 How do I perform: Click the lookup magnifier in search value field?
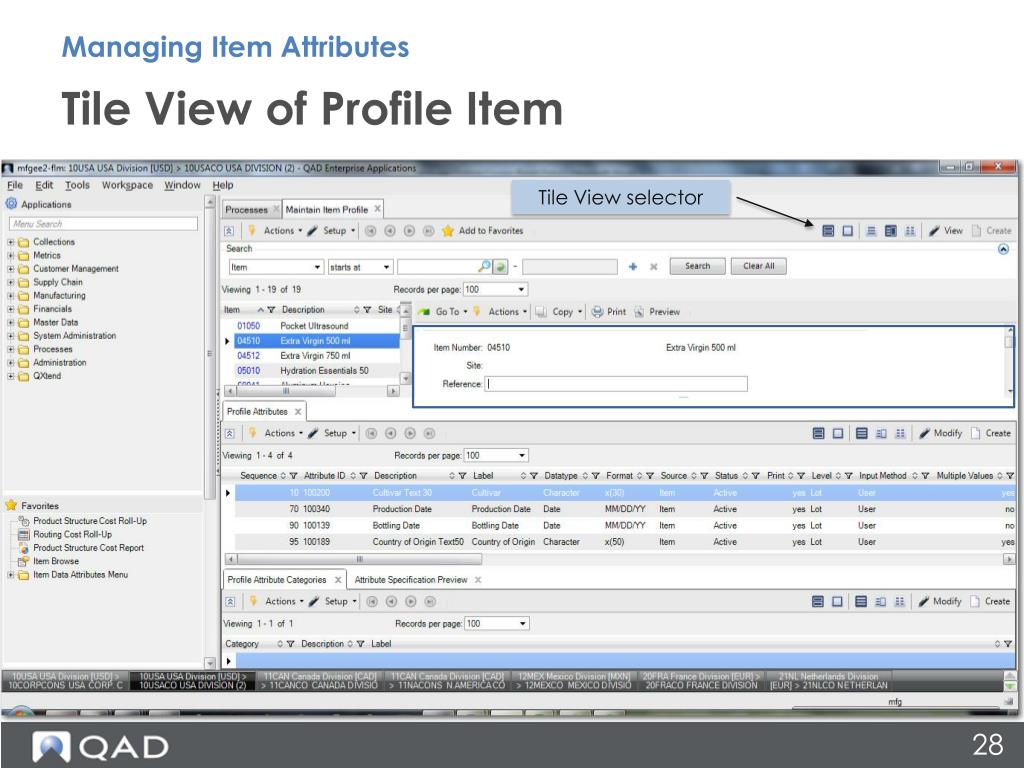coord(484,266)
